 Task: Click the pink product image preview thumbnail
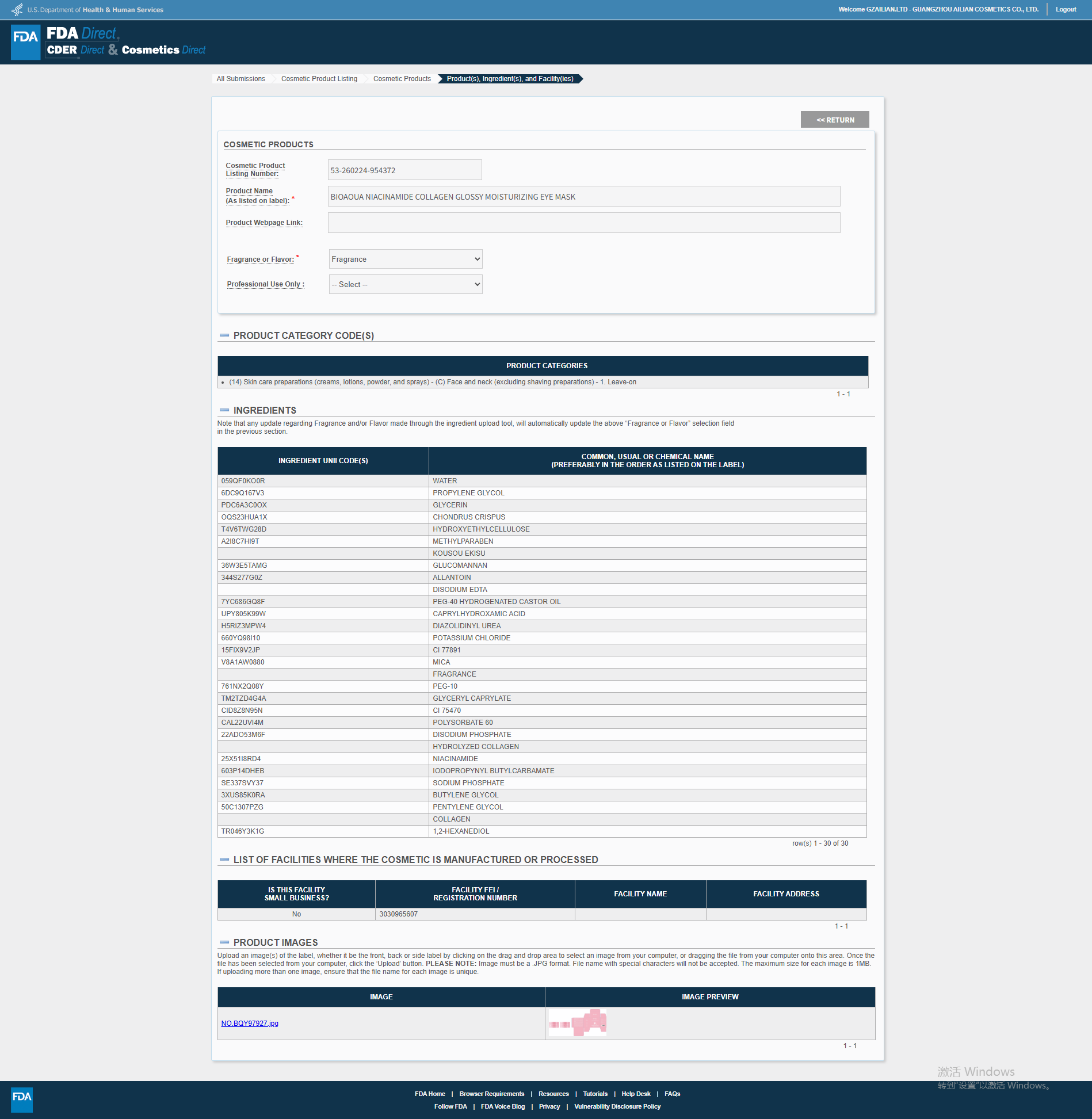(x=577, y=1023)
